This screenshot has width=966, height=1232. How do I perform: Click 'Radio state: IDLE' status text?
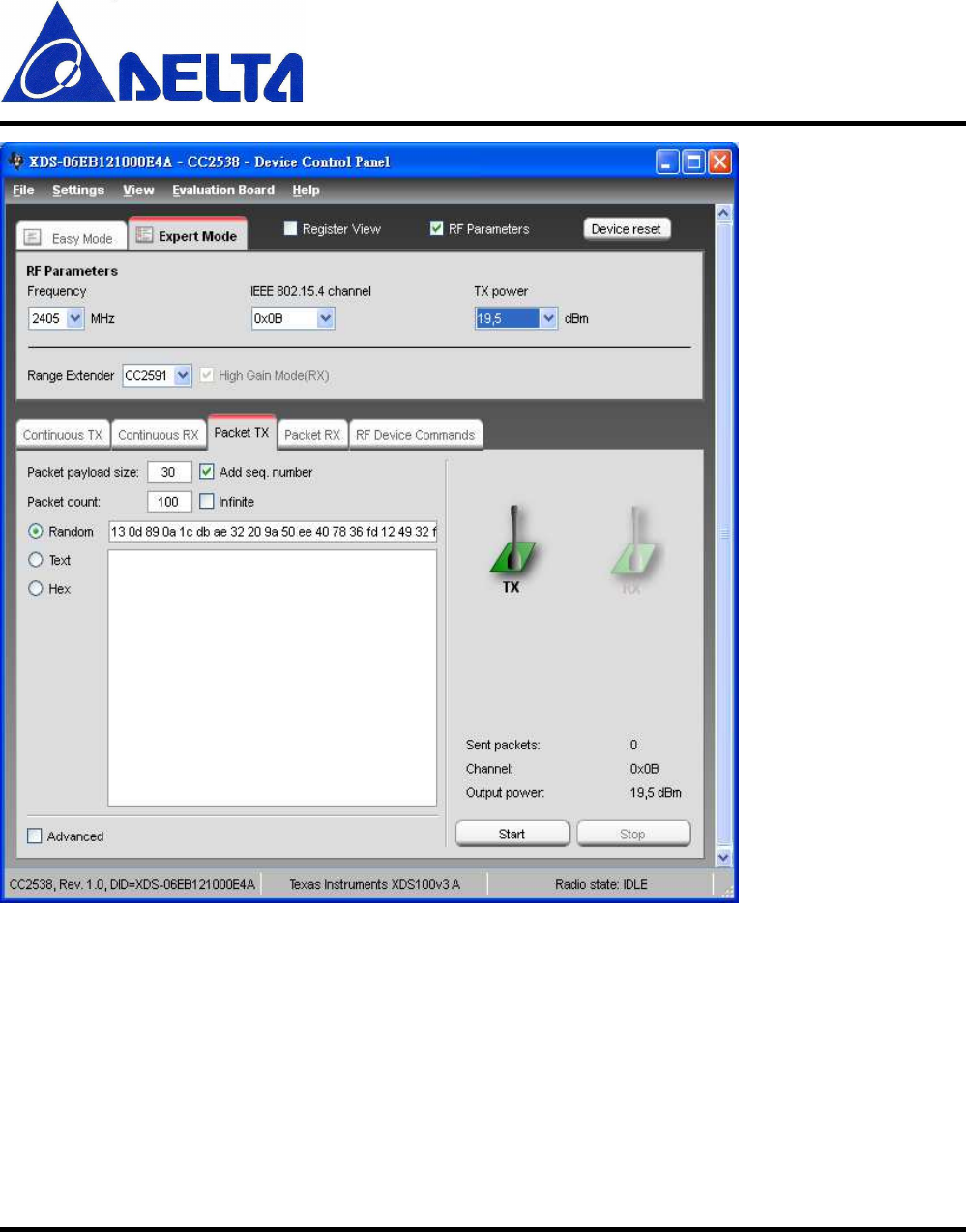tap(601, 884)
